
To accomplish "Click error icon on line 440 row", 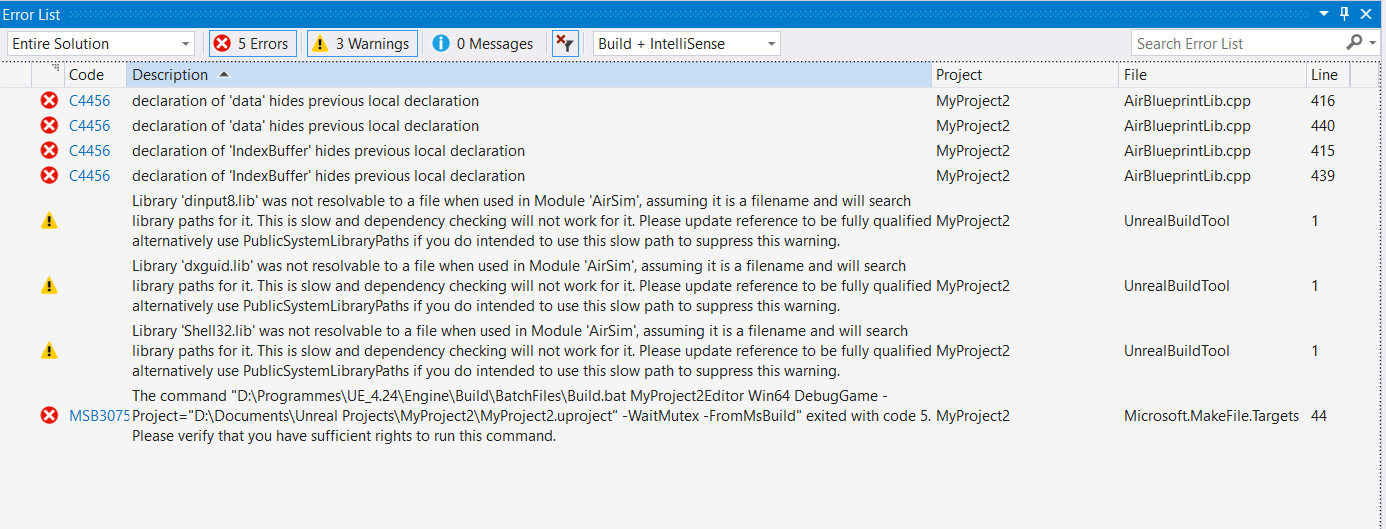I will click(x=49, y=126).
